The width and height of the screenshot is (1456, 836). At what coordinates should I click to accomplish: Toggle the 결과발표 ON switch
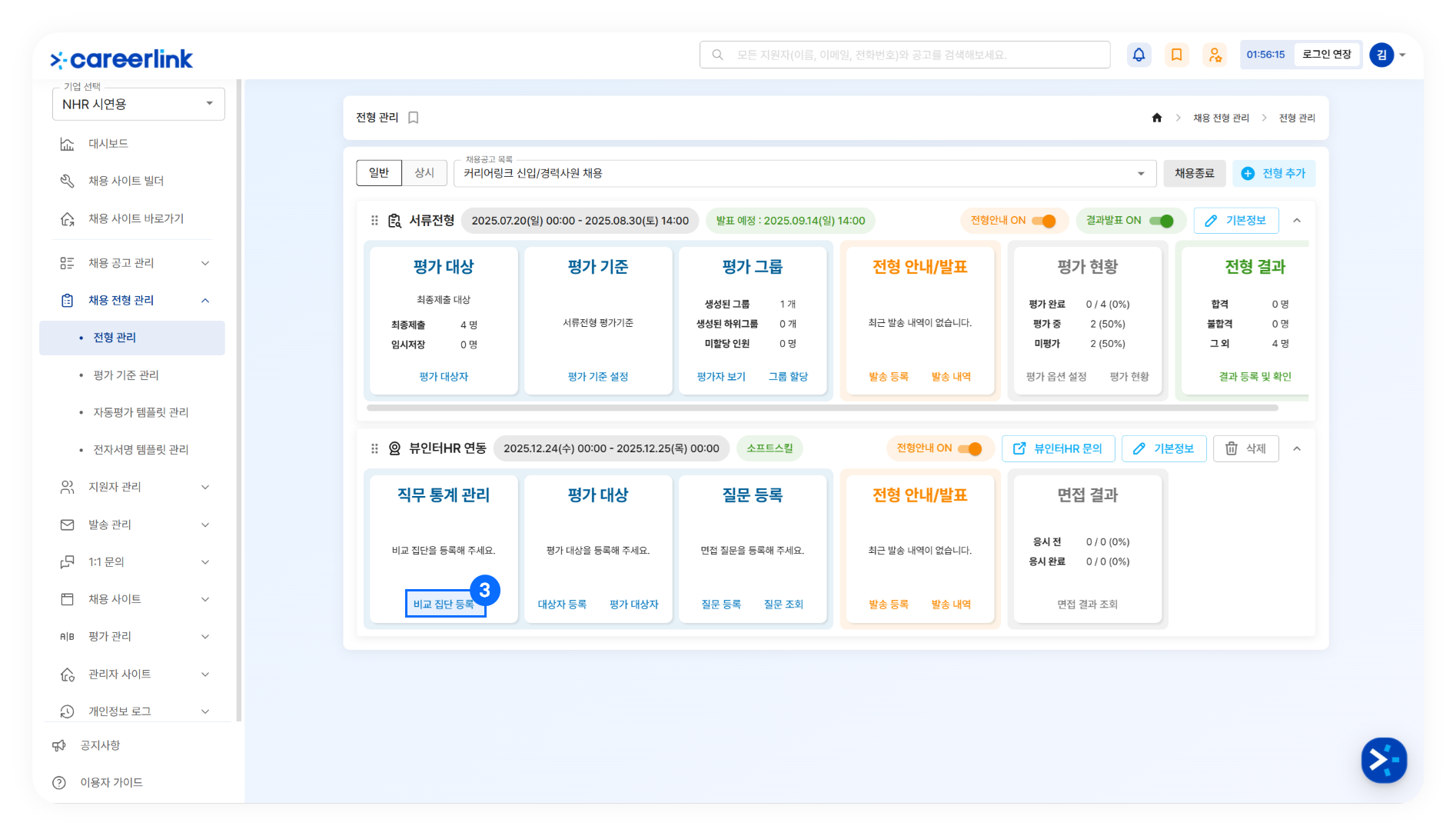[1161, 221]
